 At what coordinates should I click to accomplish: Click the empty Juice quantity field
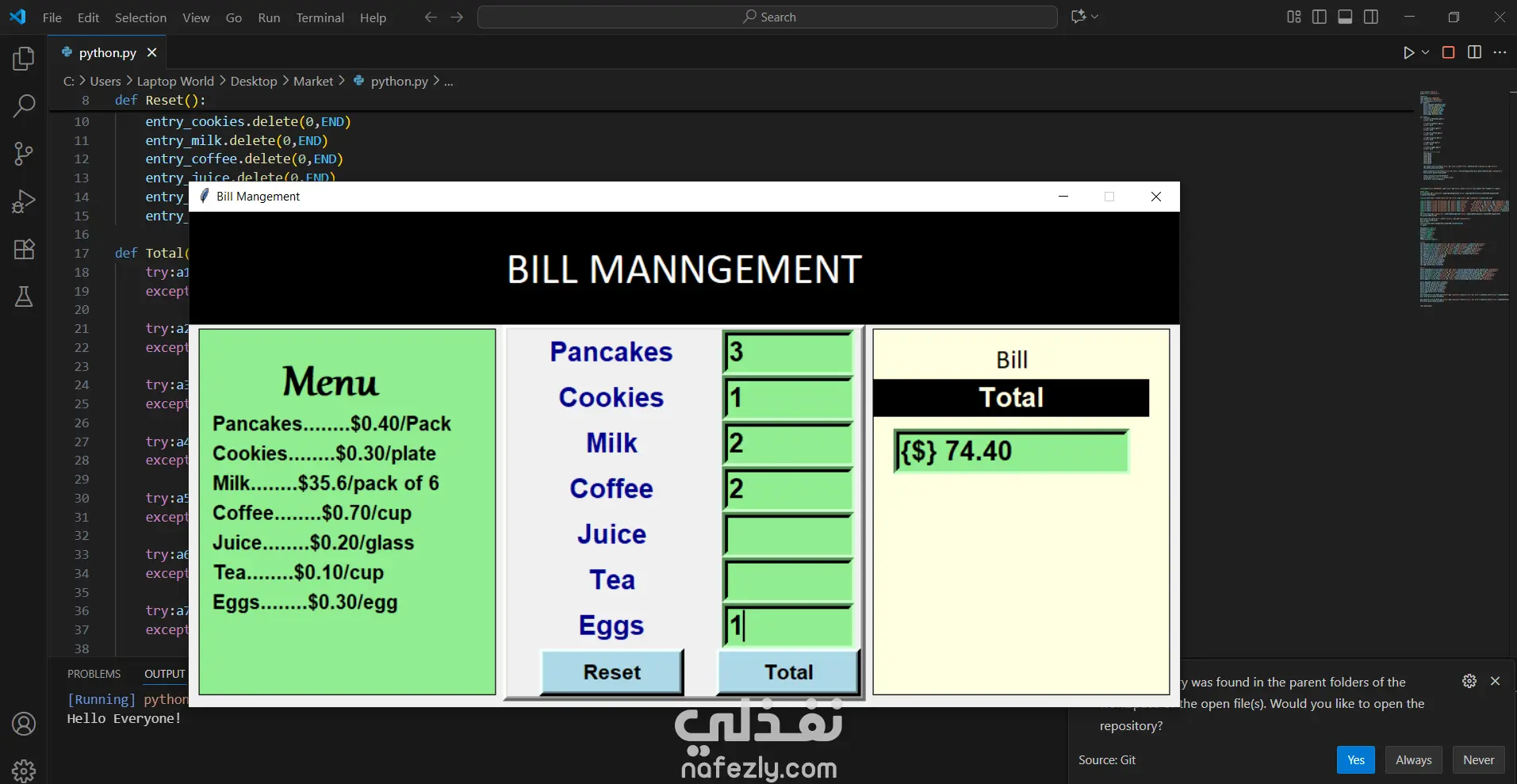788,535
